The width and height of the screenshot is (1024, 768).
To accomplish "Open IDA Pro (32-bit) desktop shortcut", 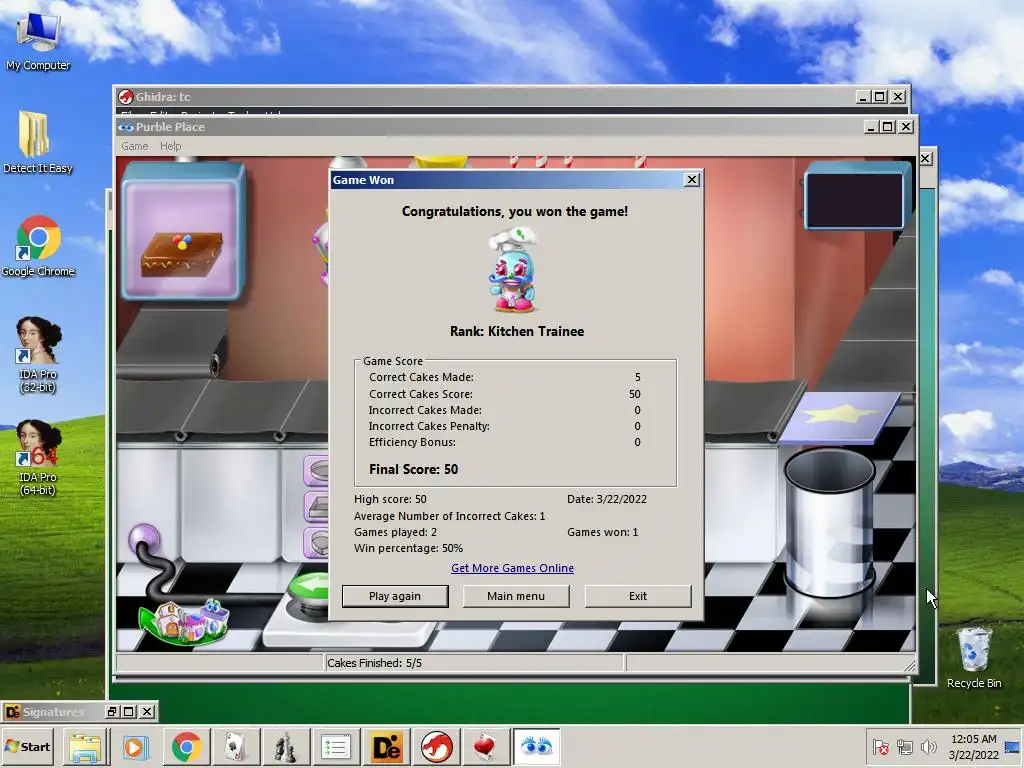I will 38,355.
